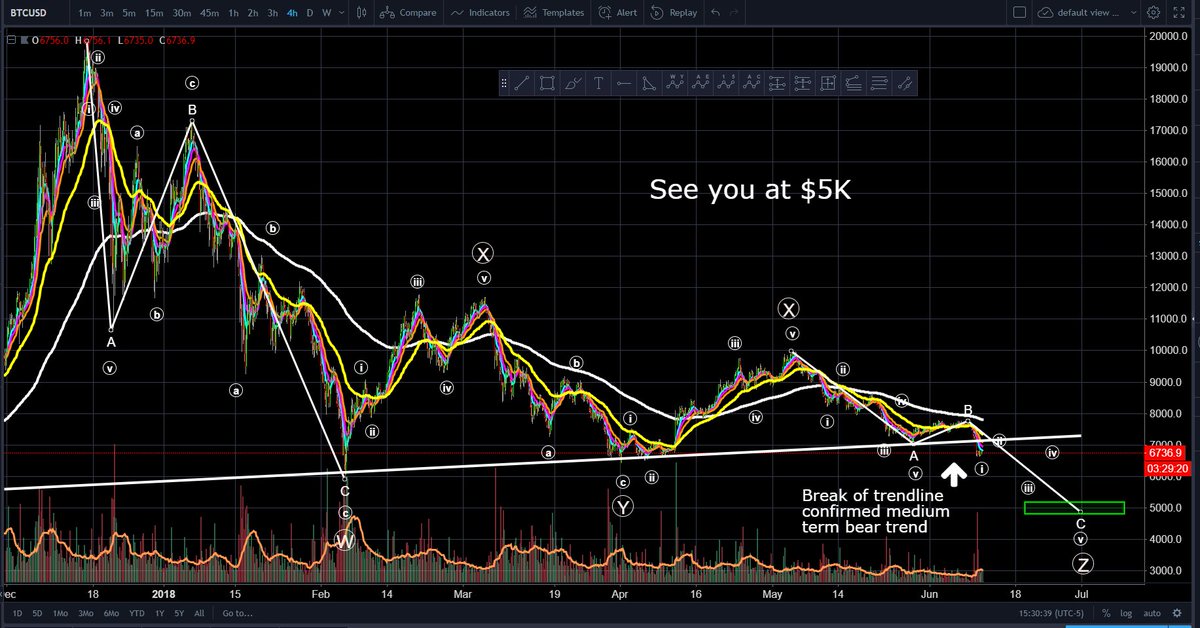The width and height of the screenshot is (1200, 628).
Task: Open the Templates dropdown
Action: tap(555, 12)
